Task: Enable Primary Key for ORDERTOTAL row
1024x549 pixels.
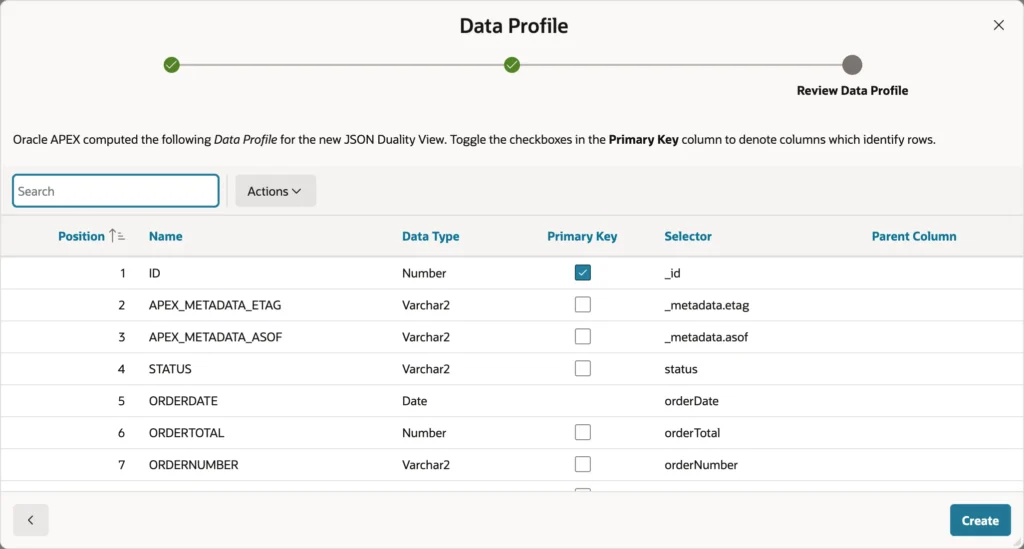Action: pyautogui.click(x=583, y=433)
